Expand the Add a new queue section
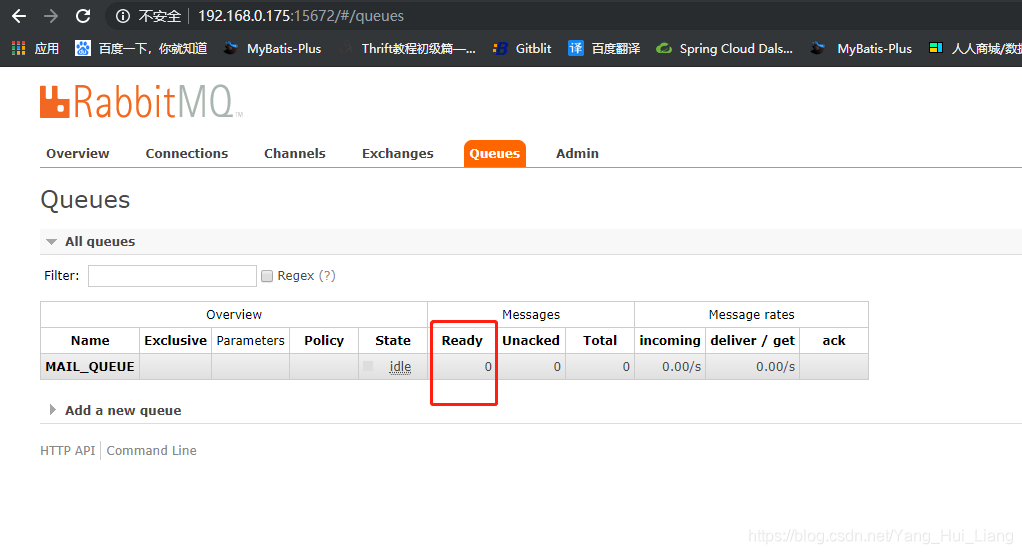The width and height of the screenshot is (1022, 554). 116,411
